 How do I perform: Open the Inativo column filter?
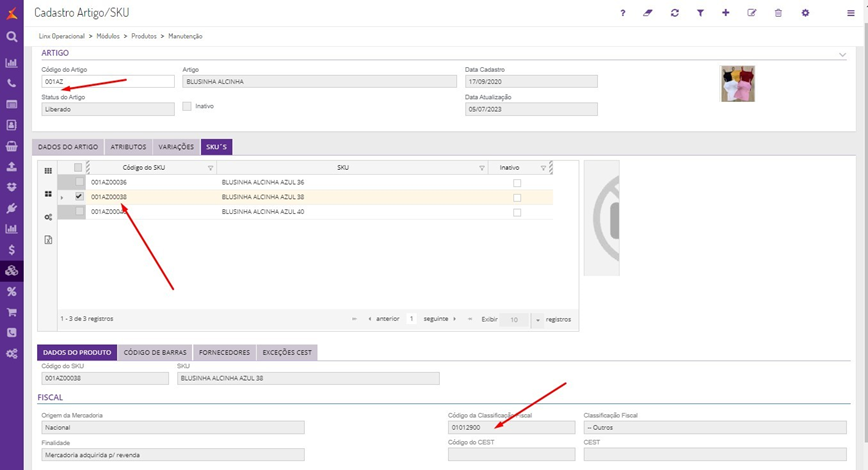click(543, 168)
